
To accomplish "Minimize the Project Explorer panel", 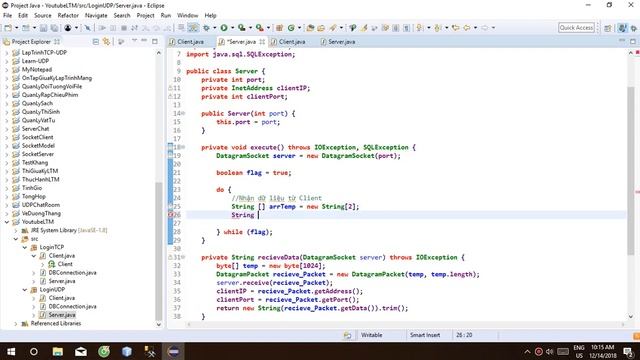I will point(144,41).
